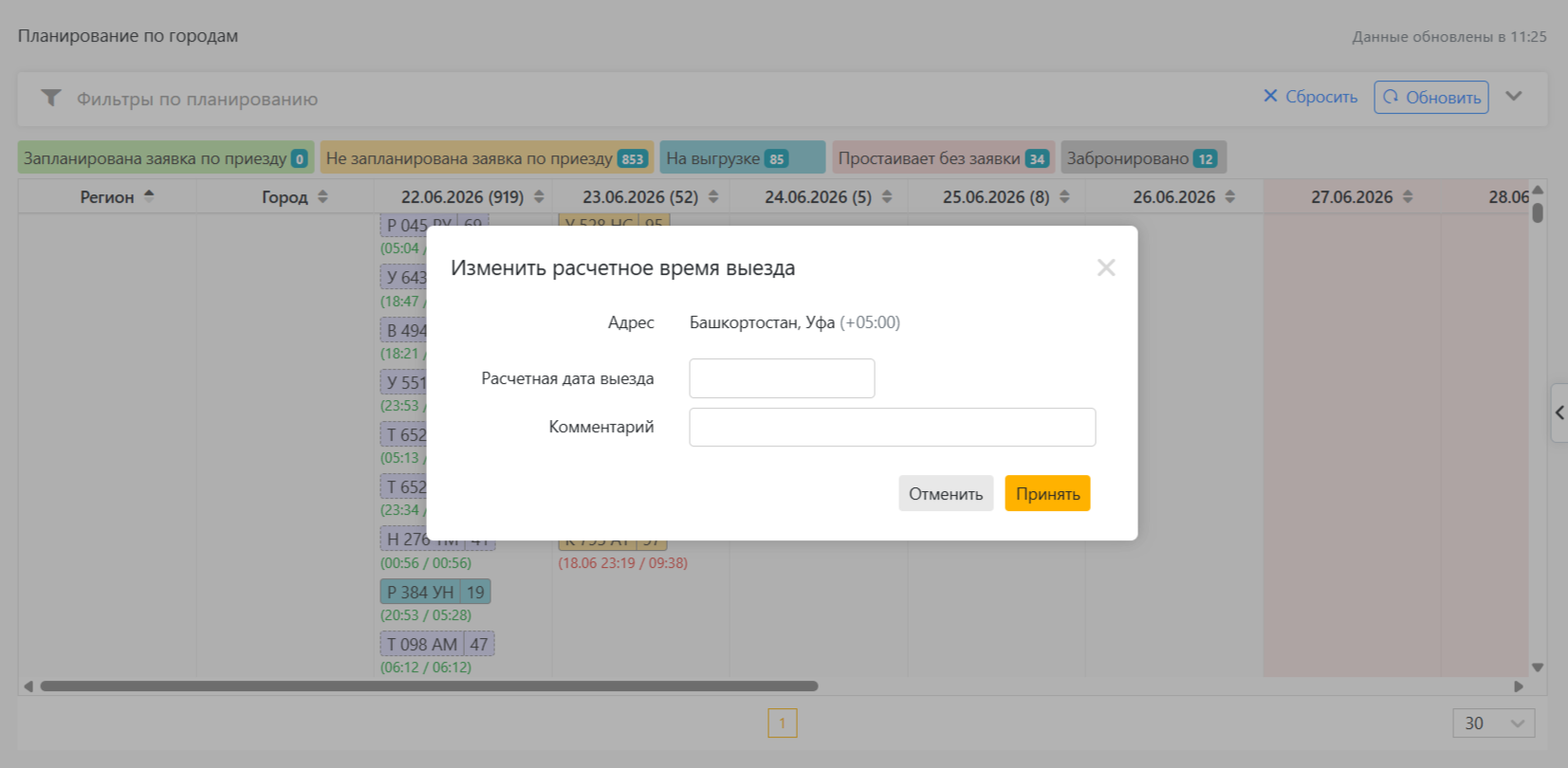Click the funnel filter icon
Screen dimensions: 1568x768
[51, 98]
